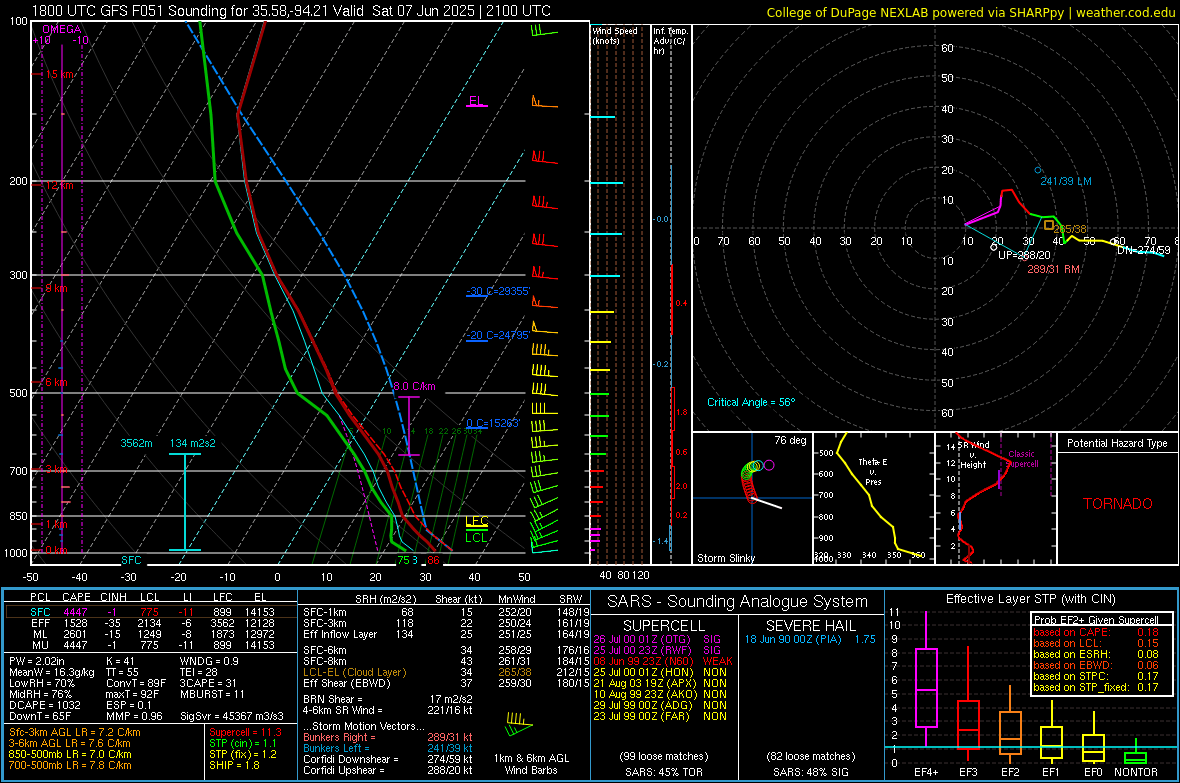Click 'based on CAPE: 0.18' probability
Image resolution: width=1180 pixels, height=783 pixels.
click(x=1096, y=632)
